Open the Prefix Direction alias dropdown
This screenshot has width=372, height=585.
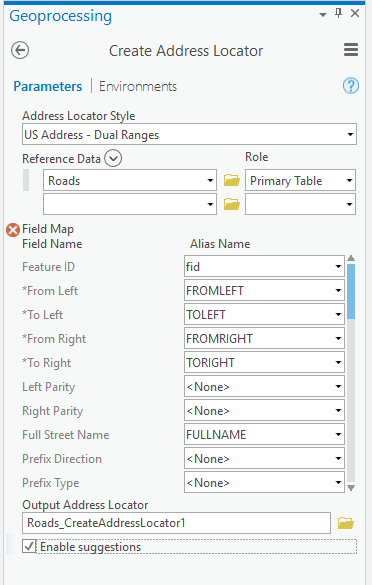[x=264, y=458]
